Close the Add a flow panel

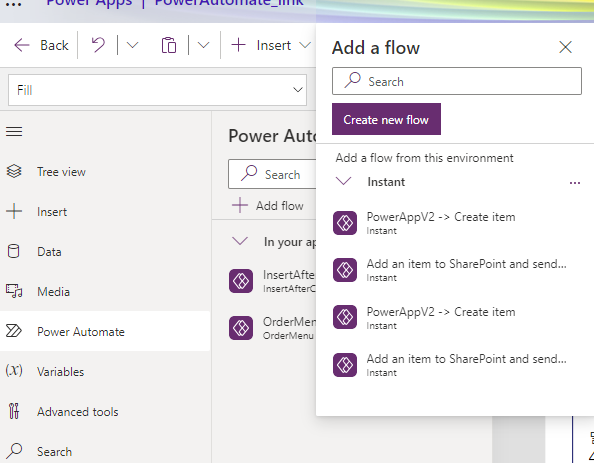pyautogui.click(x=565, y=47)
